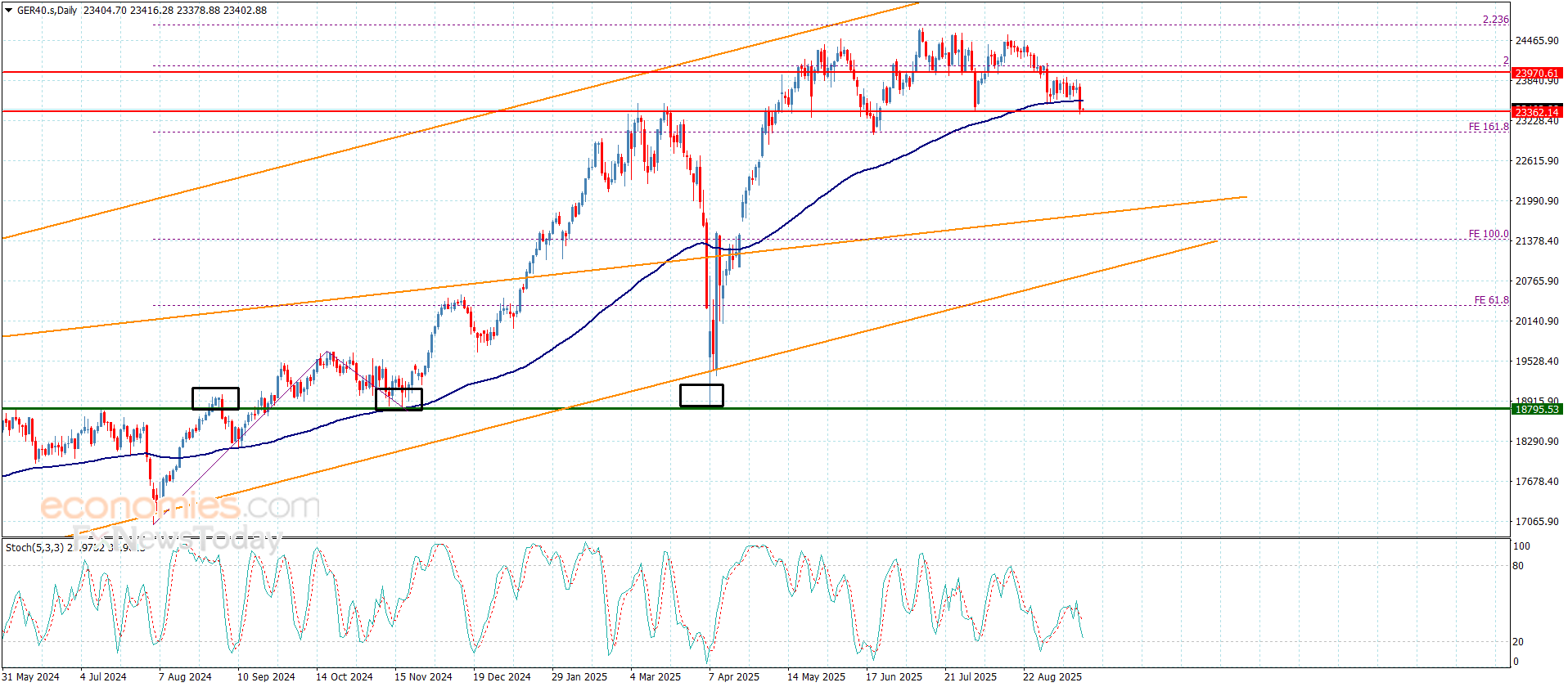Click the 21990.90 price axis value
The height and width of the screenshot is (687, 1568).
(x=1537, y=201)
